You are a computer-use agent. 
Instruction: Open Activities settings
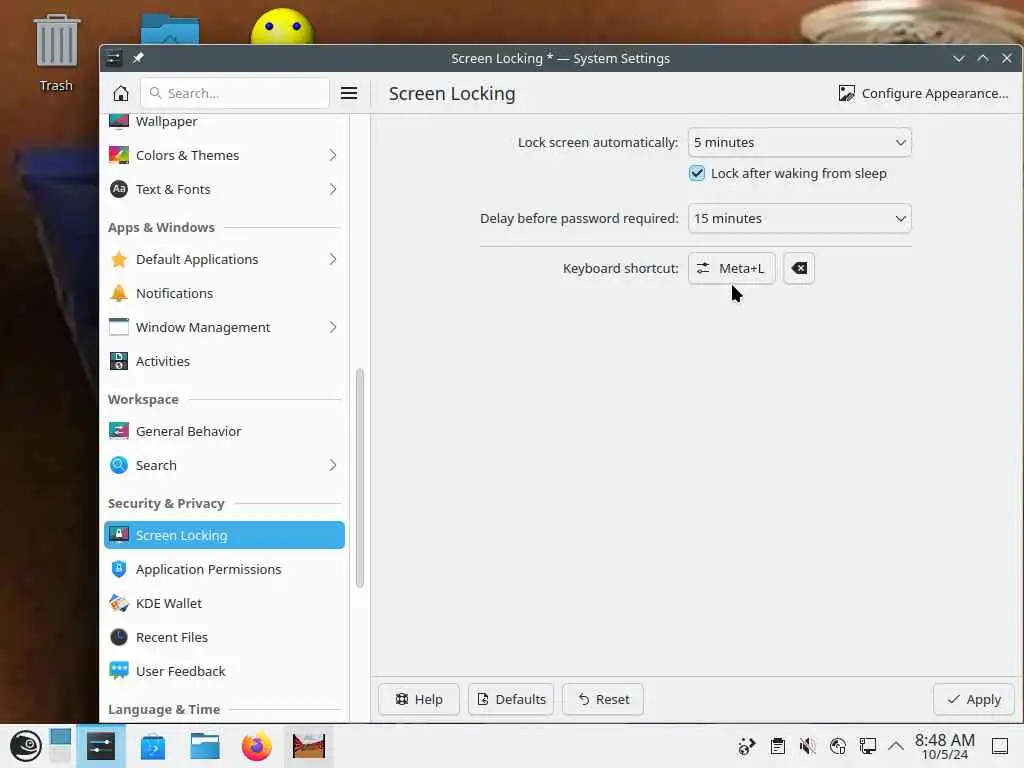click(224, 361)
